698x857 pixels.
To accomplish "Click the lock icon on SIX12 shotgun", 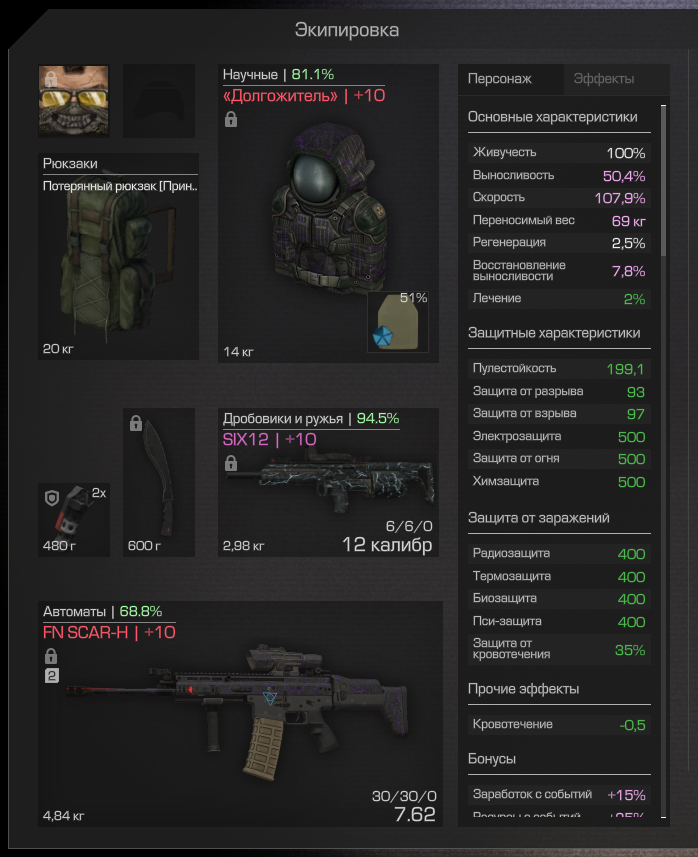I will tap(231, 463).
